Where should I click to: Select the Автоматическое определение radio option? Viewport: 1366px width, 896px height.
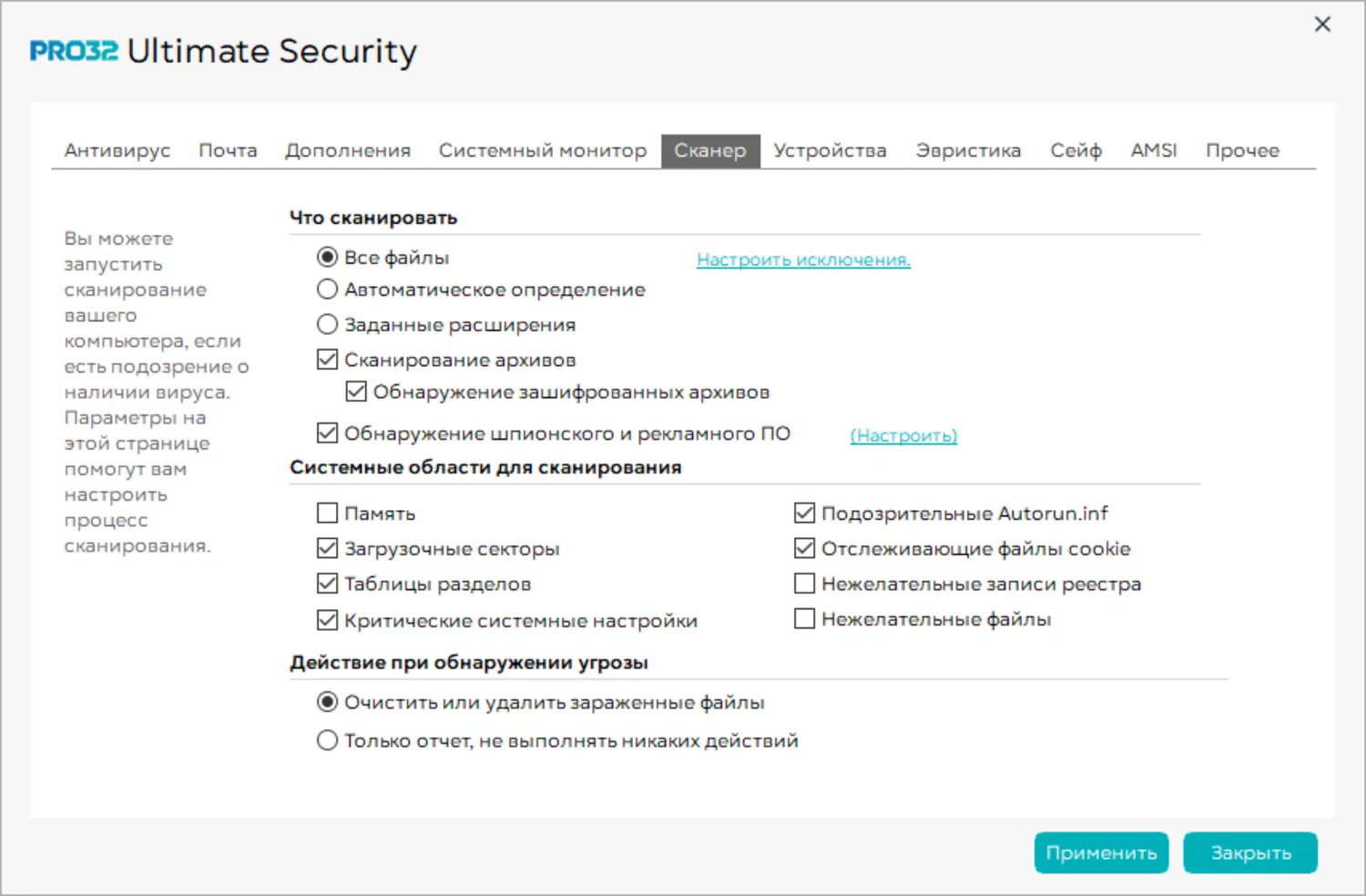pyautogui.click(x=327, y=290)
